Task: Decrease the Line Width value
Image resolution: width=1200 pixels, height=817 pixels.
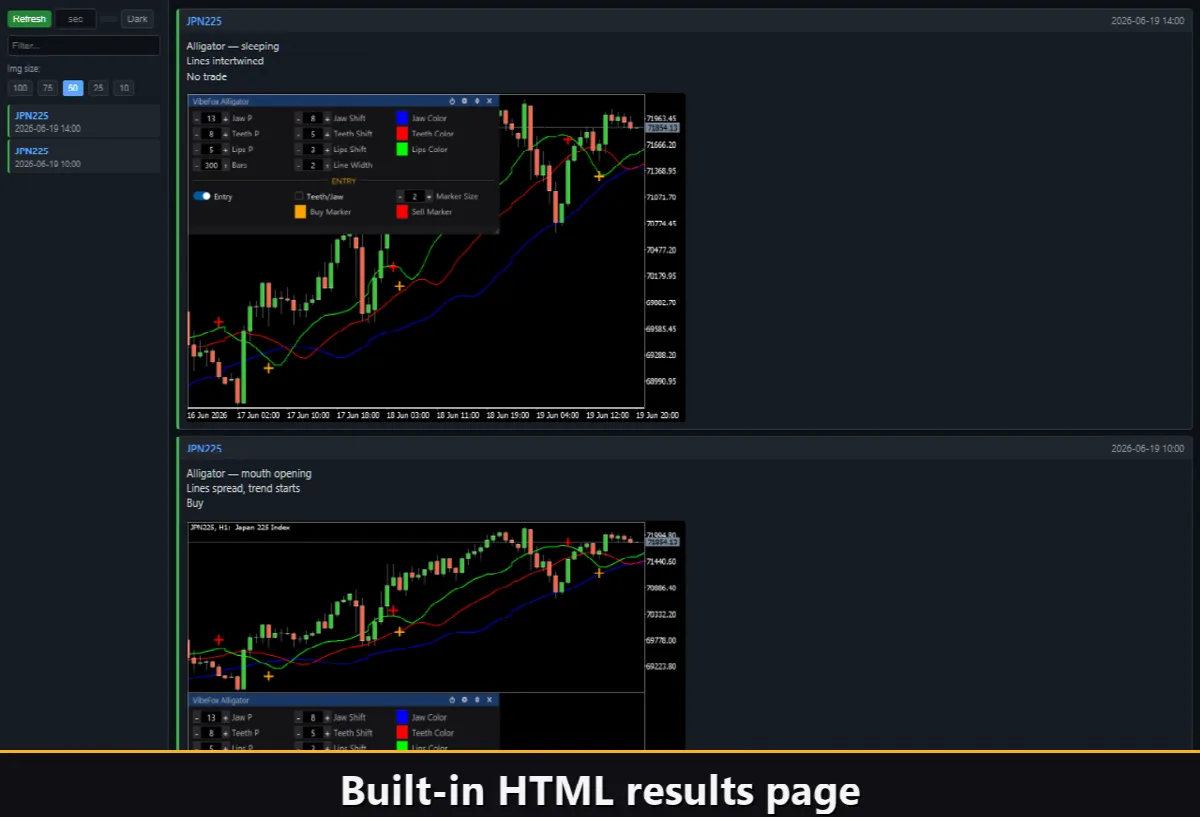Action: click(x=298, y=165)
